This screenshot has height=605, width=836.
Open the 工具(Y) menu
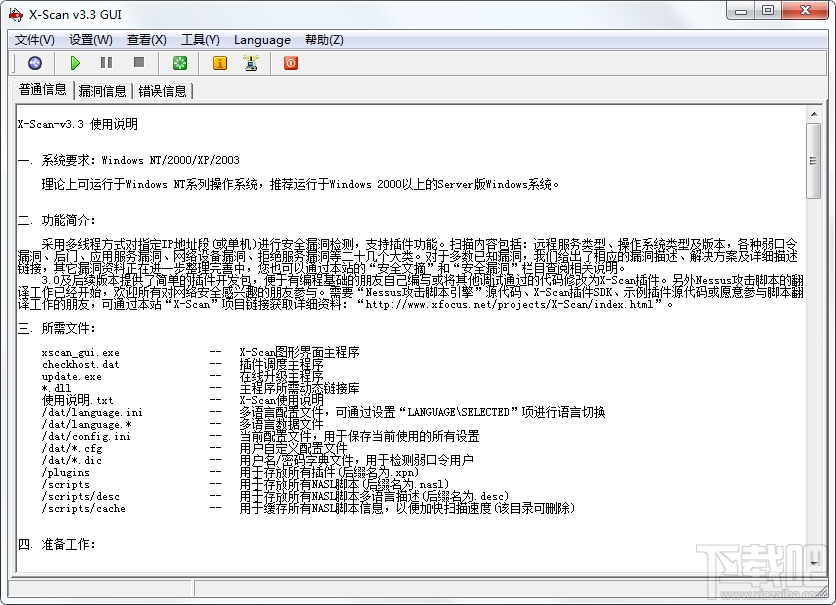pos(200,40)
